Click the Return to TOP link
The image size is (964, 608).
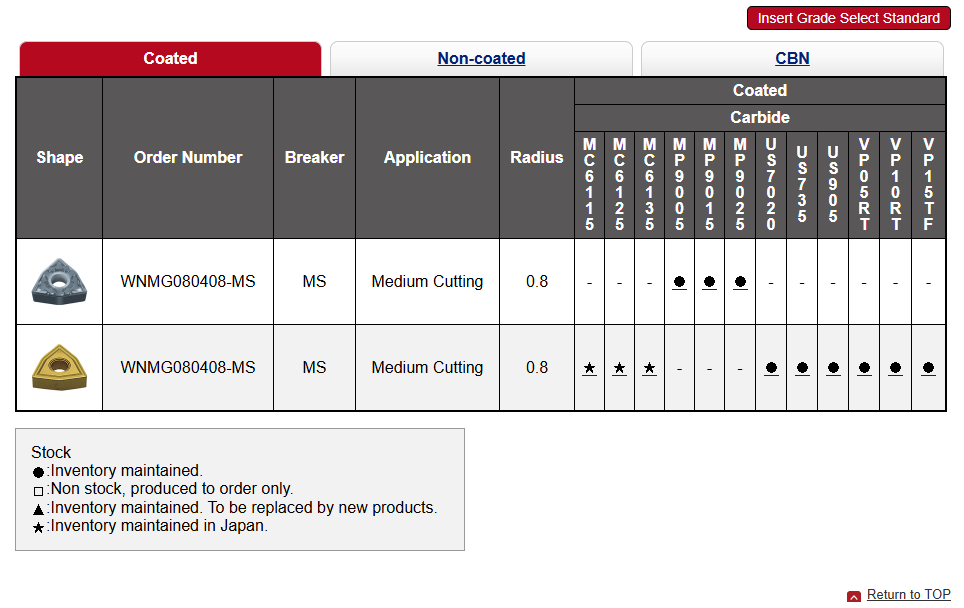click(x=908, y=594)
